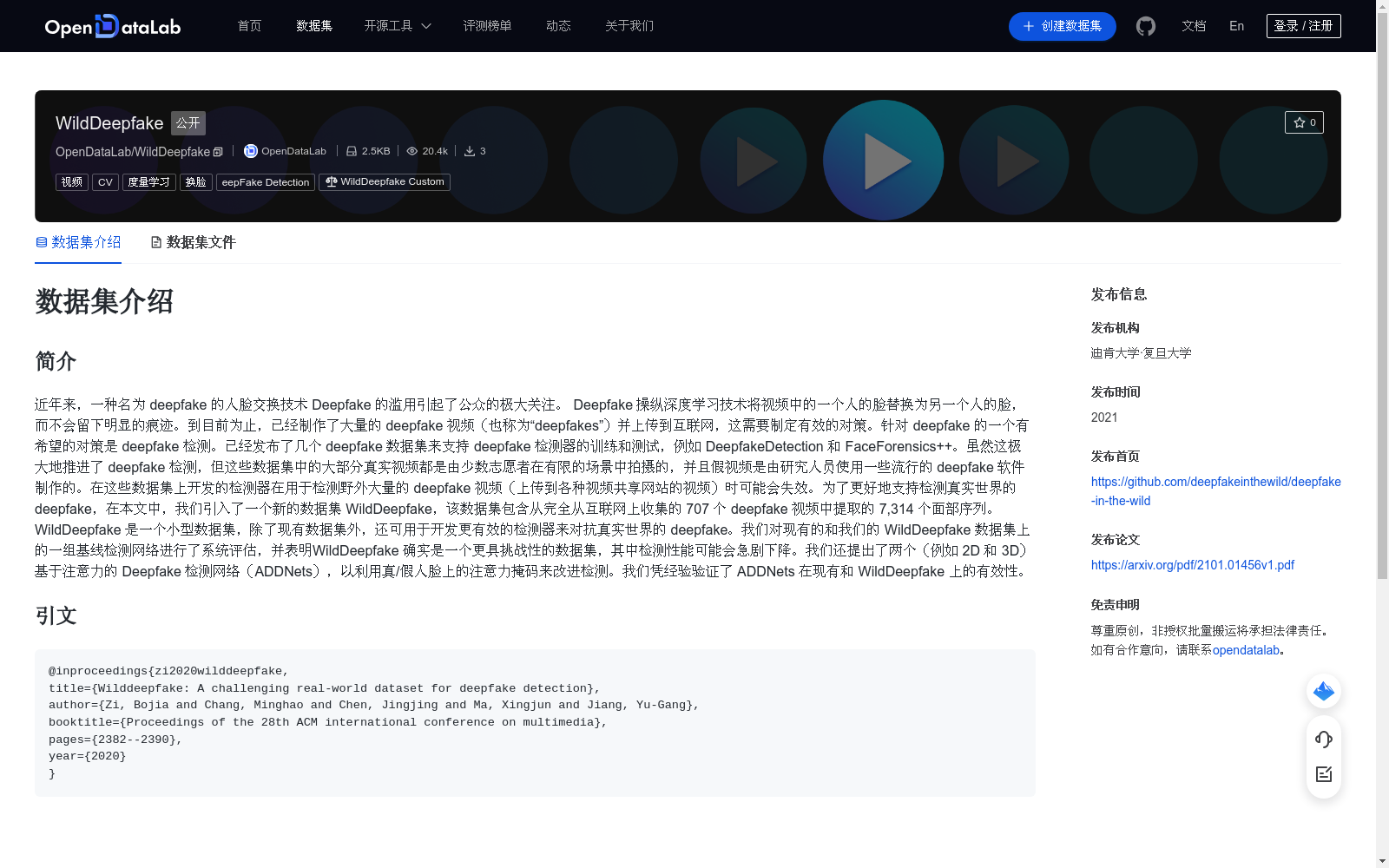Open the feedback form edit icon
The width and height of the screenshot is (1389, 868).
click(1324, 774)
